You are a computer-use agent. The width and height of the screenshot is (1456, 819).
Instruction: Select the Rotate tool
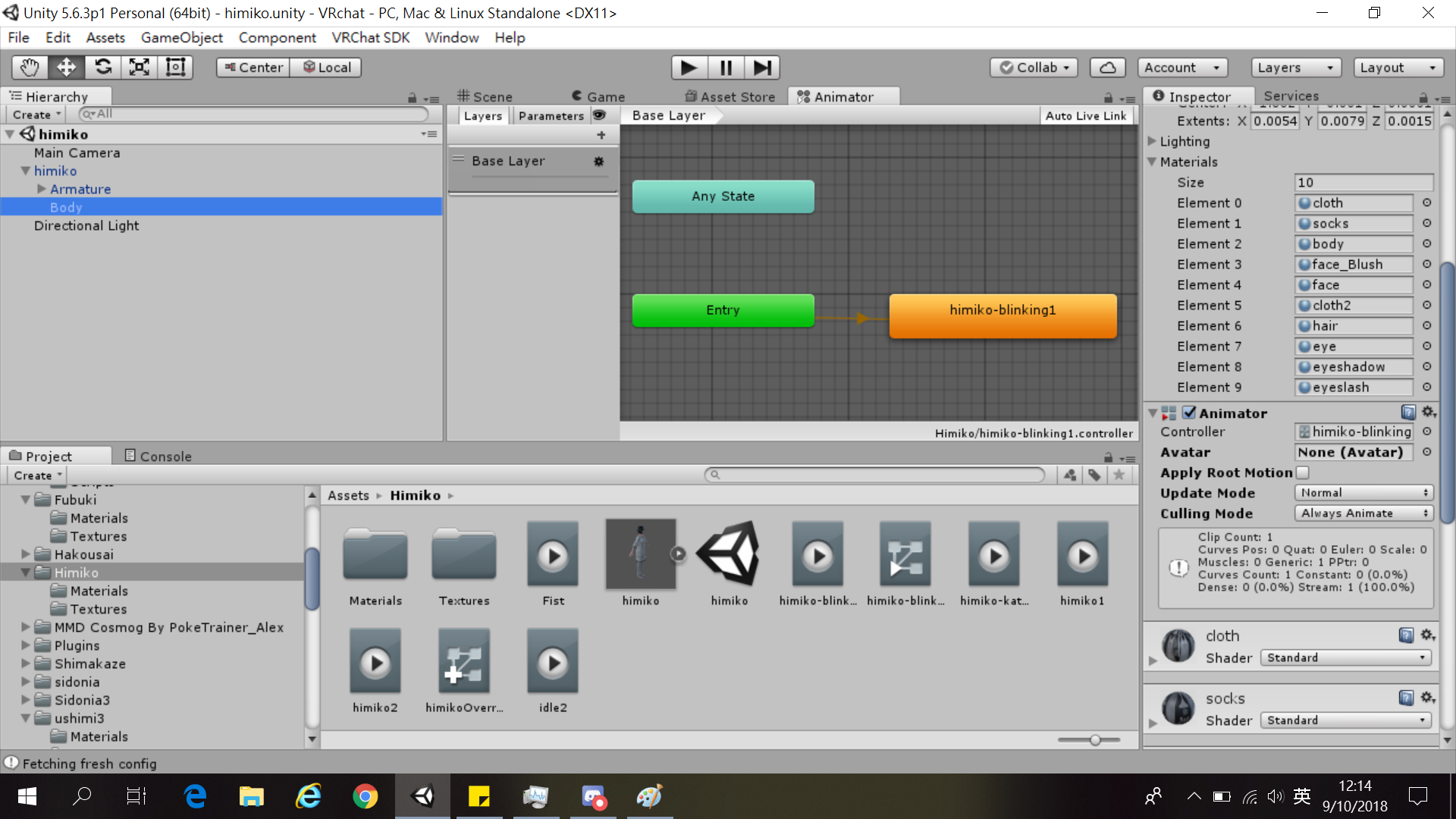[x=103, y=67]
